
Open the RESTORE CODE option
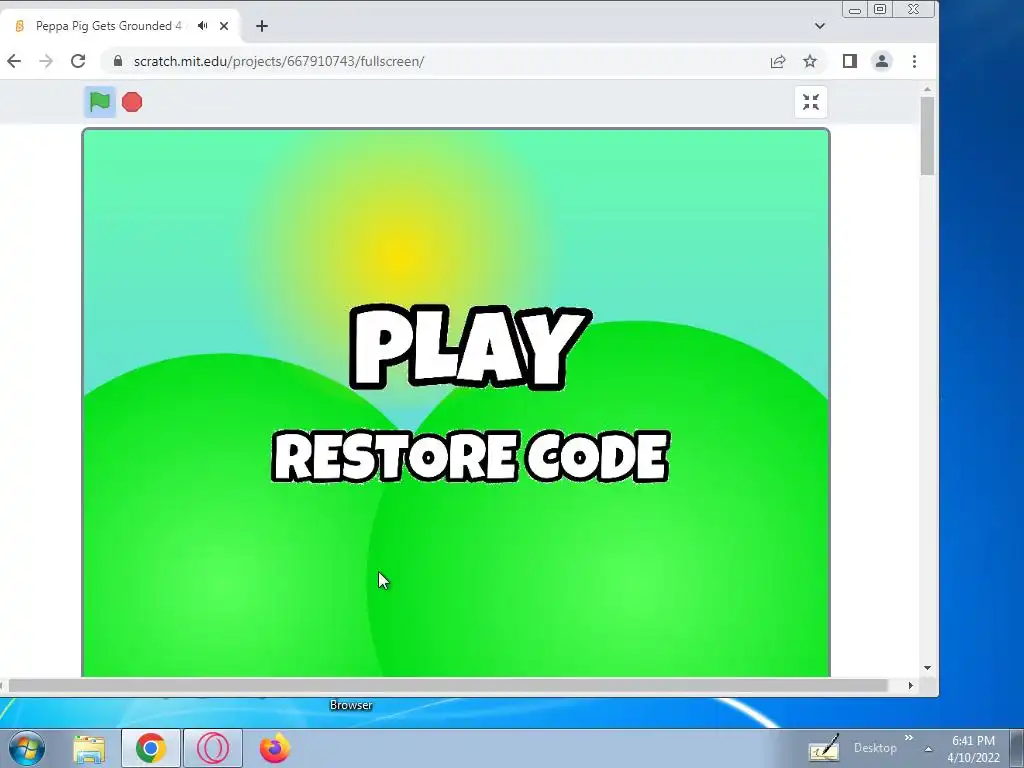pyautogui.click(x=470, y=456)
